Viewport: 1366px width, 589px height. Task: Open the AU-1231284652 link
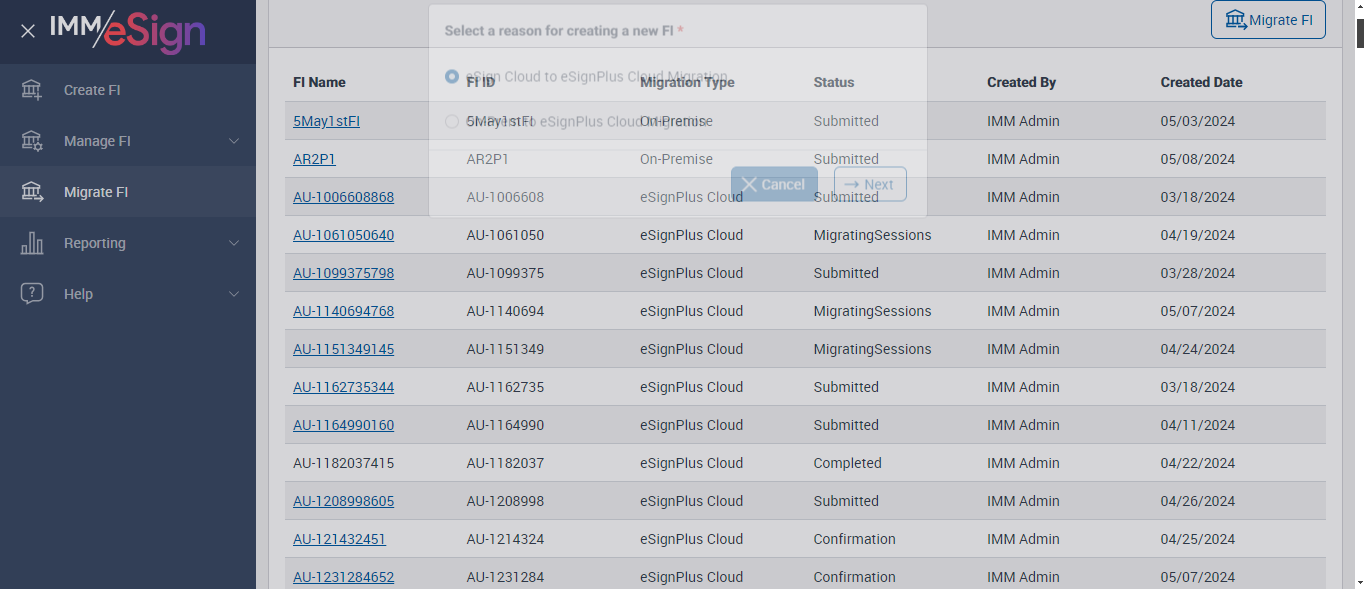tap(343, 577)
